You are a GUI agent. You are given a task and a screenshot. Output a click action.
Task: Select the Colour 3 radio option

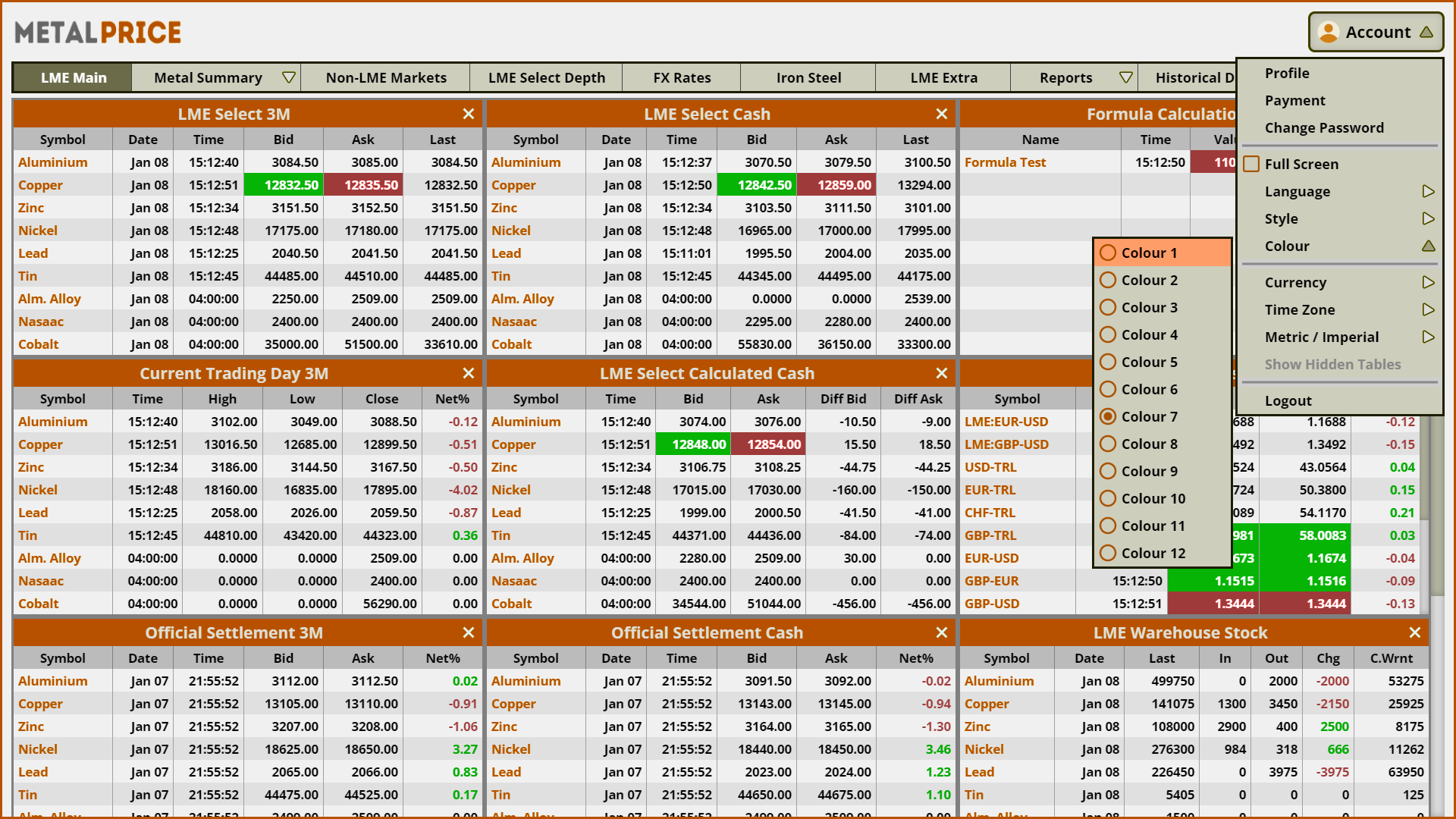click(1108, 307)
